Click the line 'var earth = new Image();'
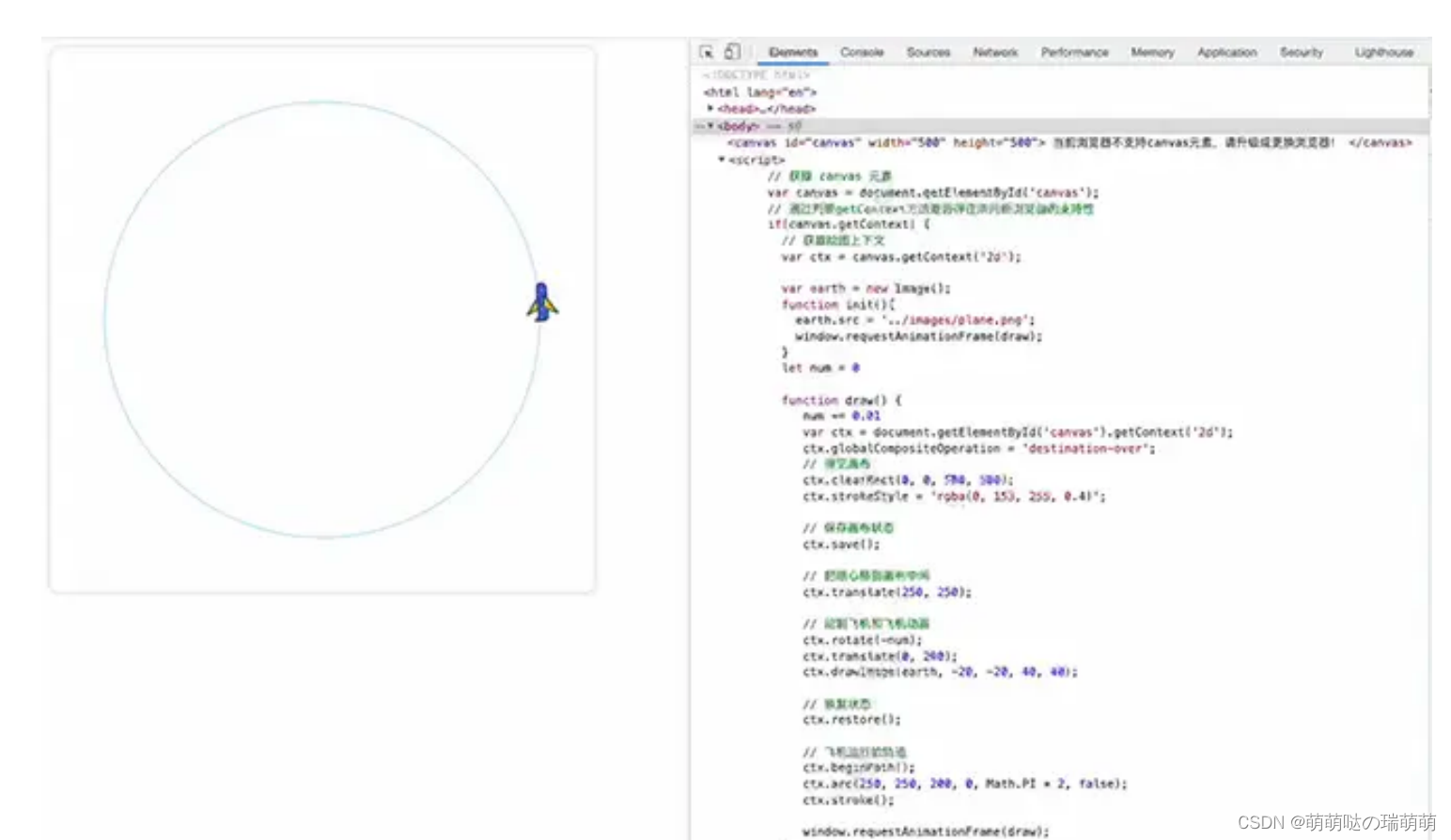The height and width of the screenshot is (840, 1451). tap(866, 288)
